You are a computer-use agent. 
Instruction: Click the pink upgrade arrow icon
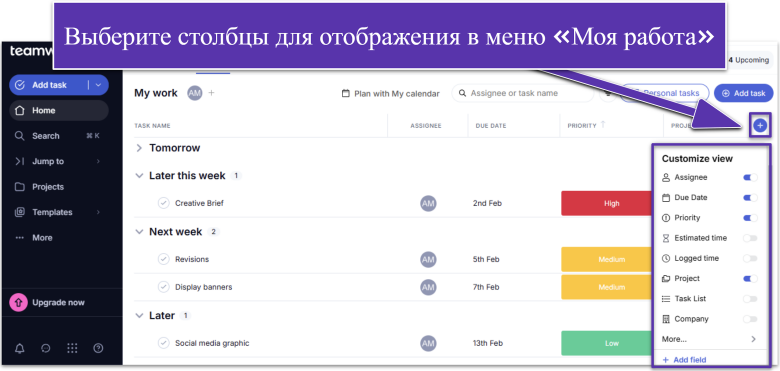tap(18, 302)
